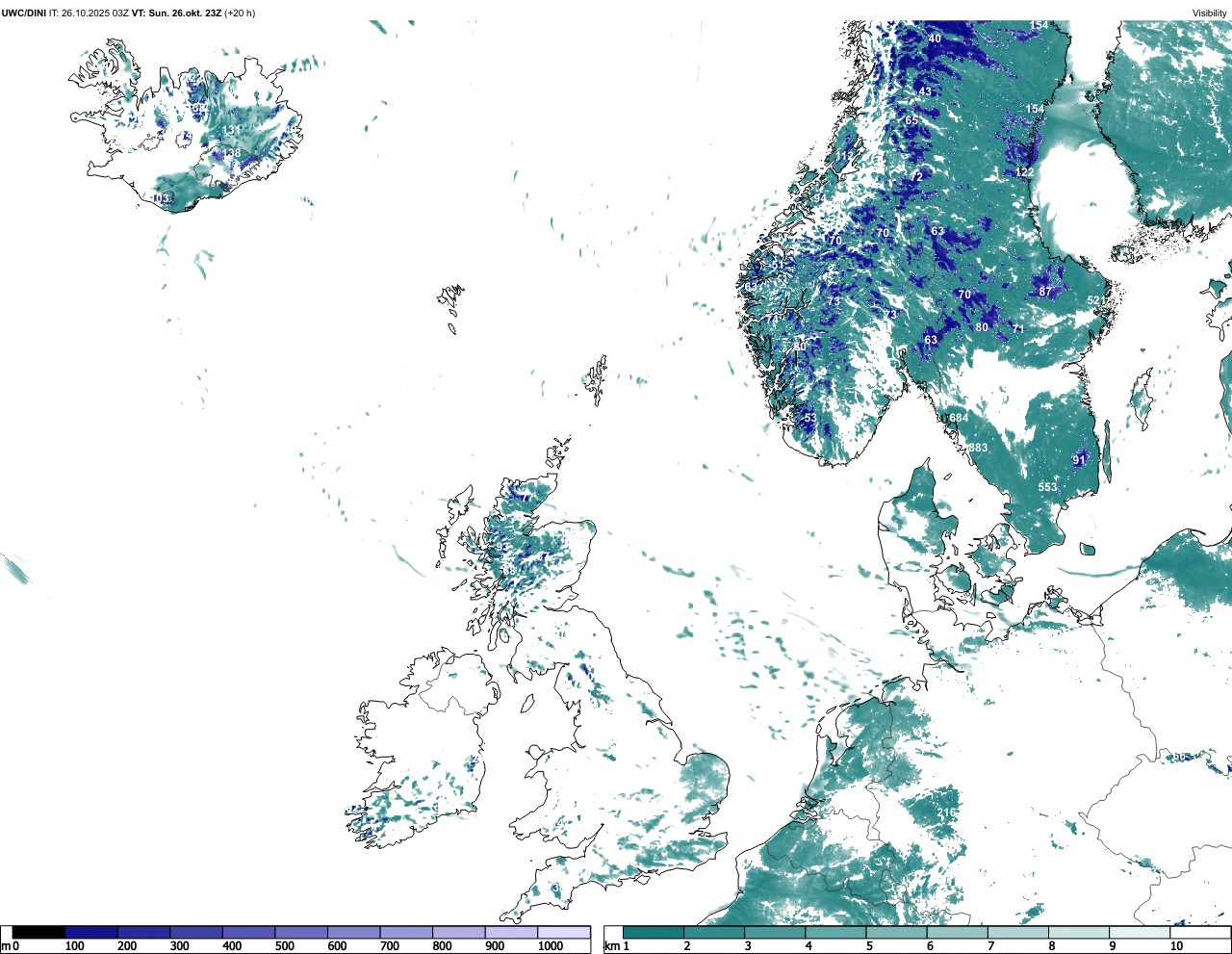
Task: Click the dark teal 1–2 km legend swatch
Action: point(654,932)
